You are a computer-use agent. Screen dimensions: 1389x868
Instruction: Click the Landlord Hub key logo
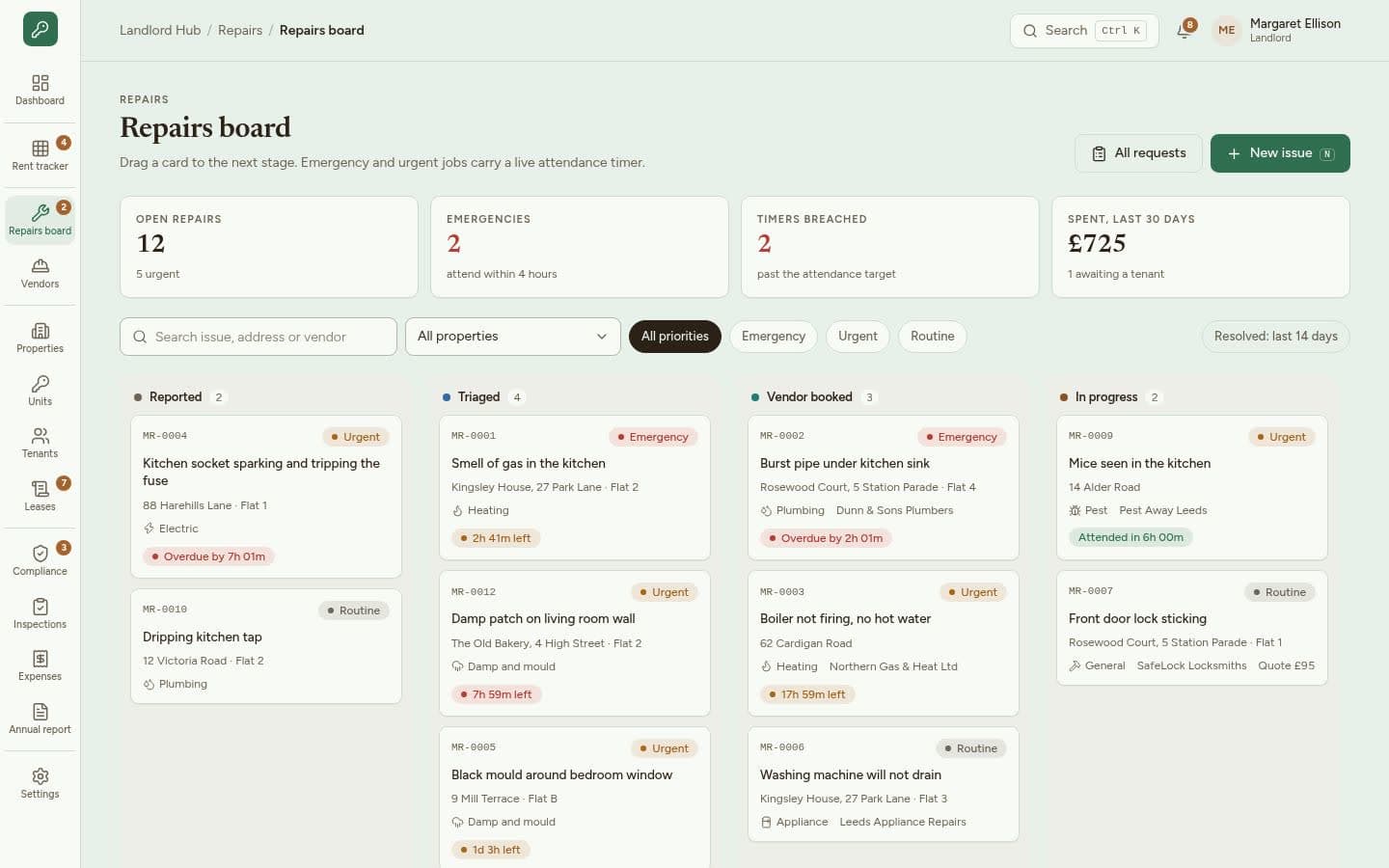click(x=41, y=29)
